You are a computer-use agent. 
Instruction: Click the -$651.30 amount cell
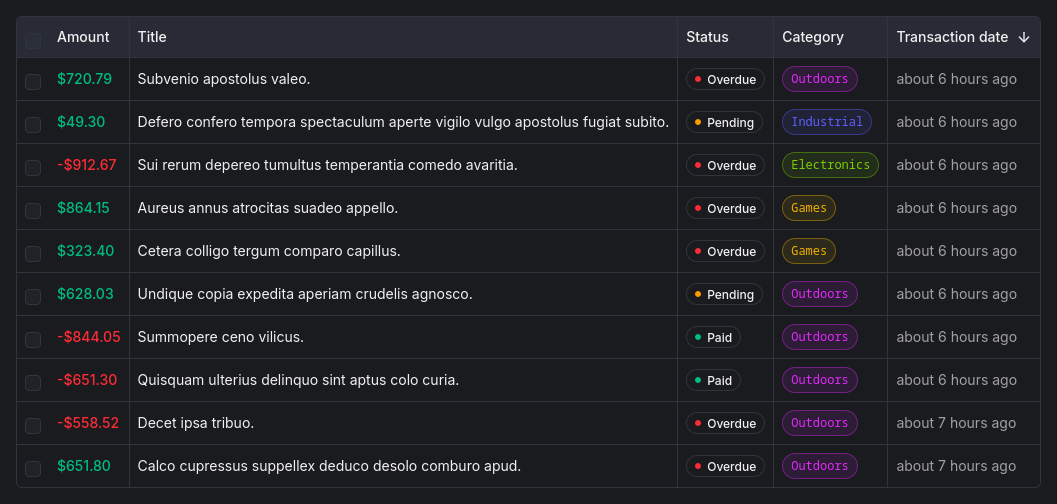coord(87,380)
